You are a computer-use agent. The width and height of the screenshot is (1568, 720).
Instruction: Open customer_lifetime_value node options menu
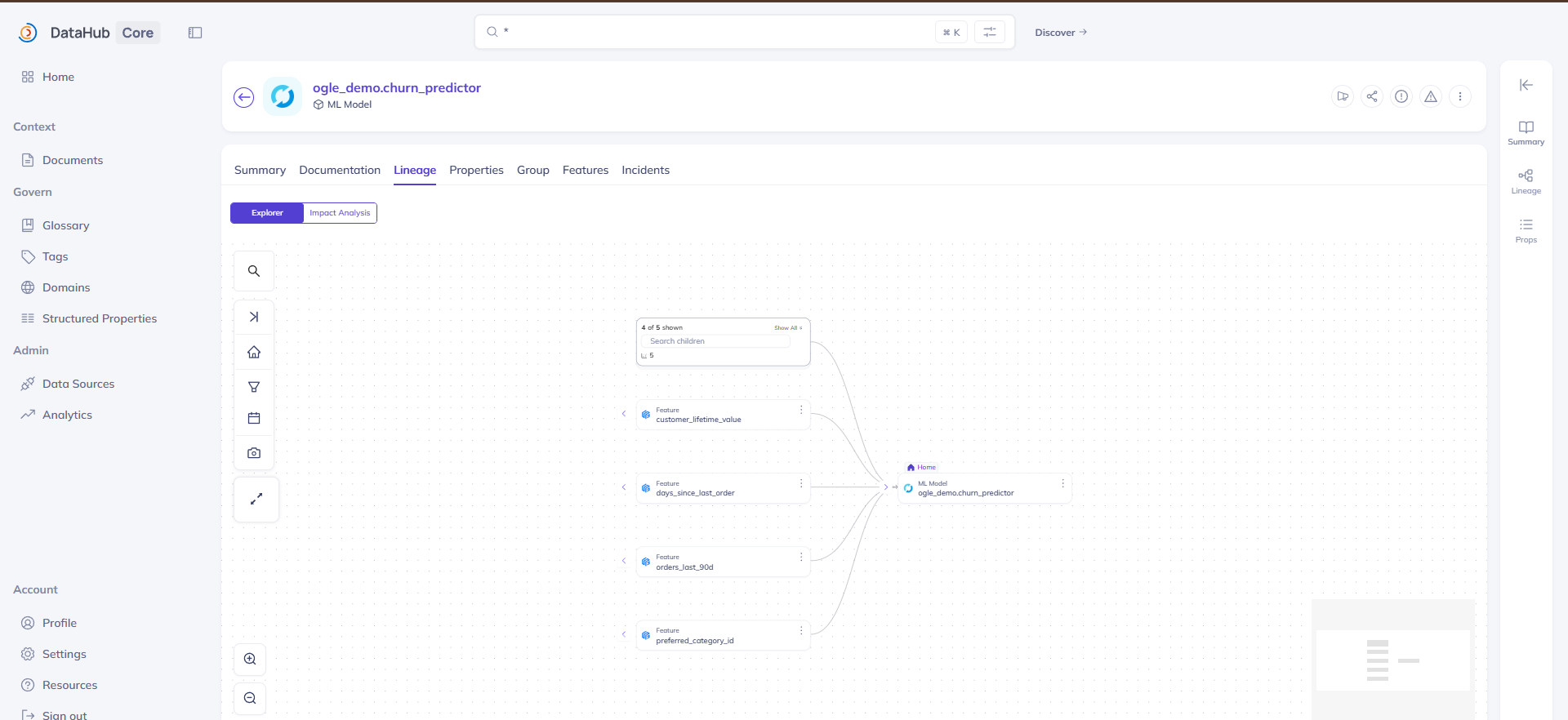pyautogui.click(x=801, y=410)
